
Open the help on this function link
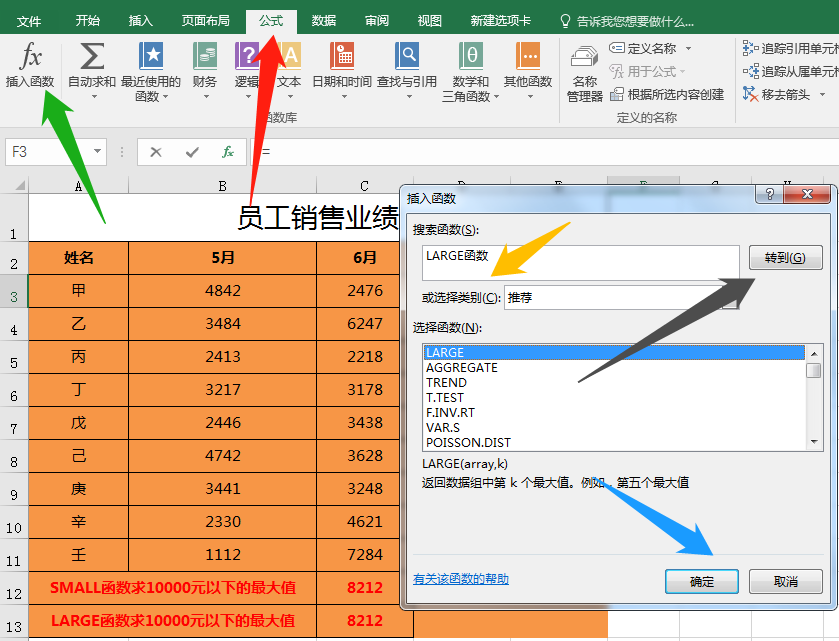click(461, 579)
